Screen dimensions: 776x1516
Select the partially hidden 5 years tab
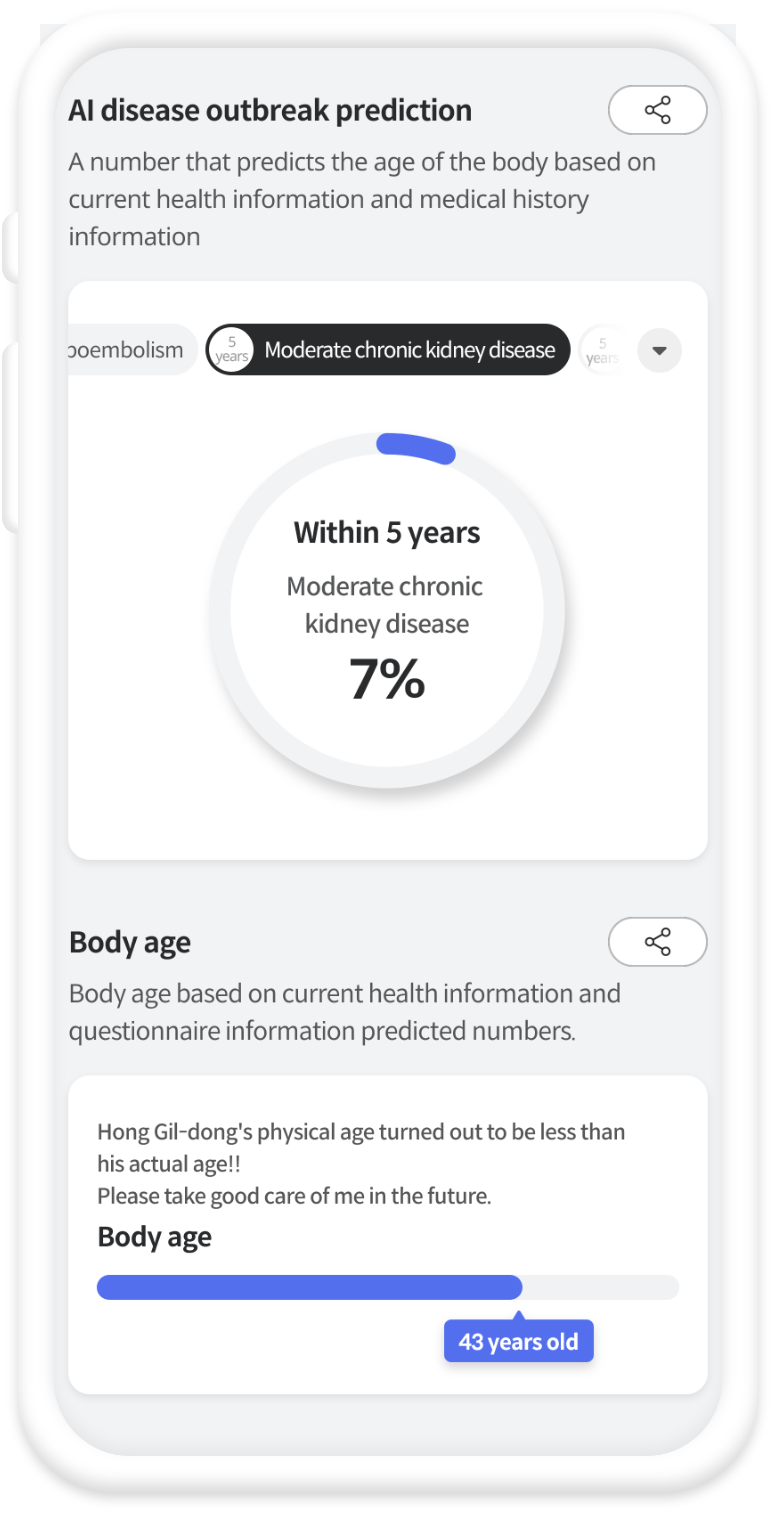click(x=600, y=350)
